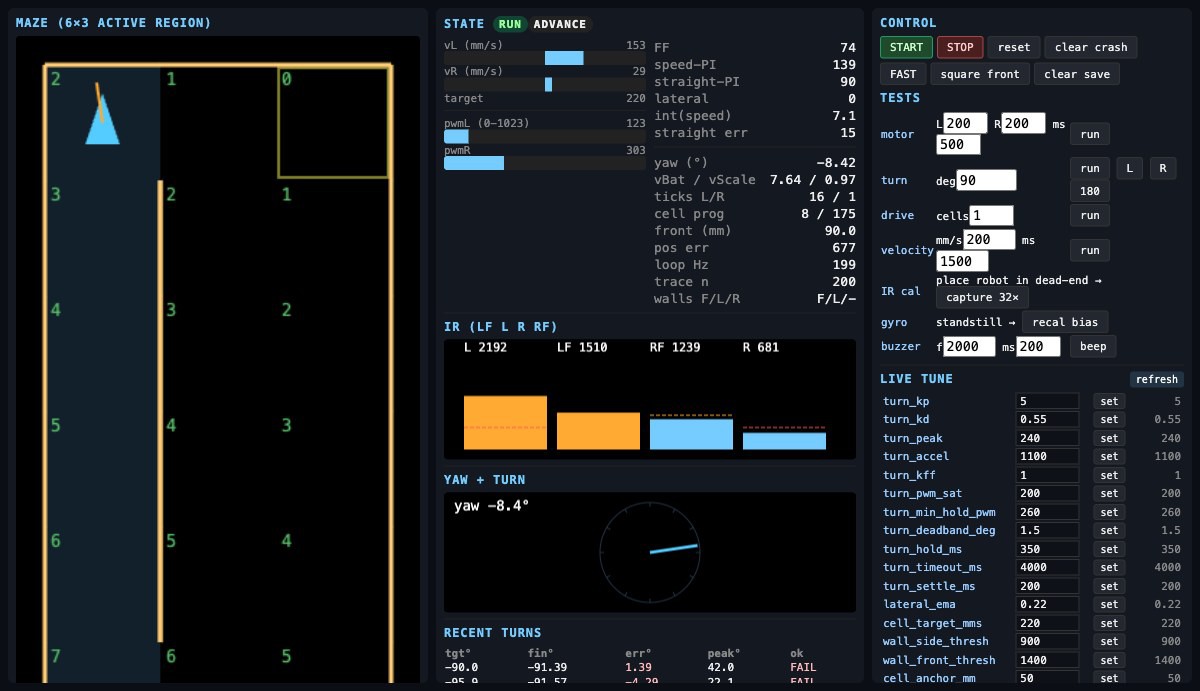
Task: Click the FAIL status for tgt -90.0 row
Action: click(804, 666)
